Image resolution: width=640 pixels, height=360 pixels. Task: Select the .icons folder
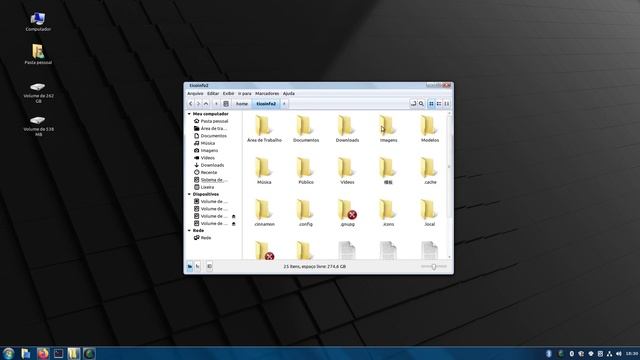tap(388, 213)
